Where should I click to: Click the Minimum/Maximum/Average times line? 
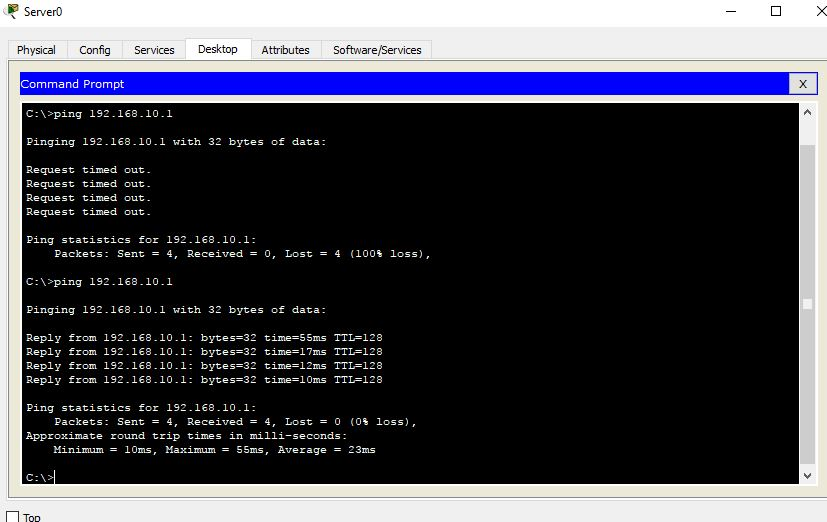215,450
